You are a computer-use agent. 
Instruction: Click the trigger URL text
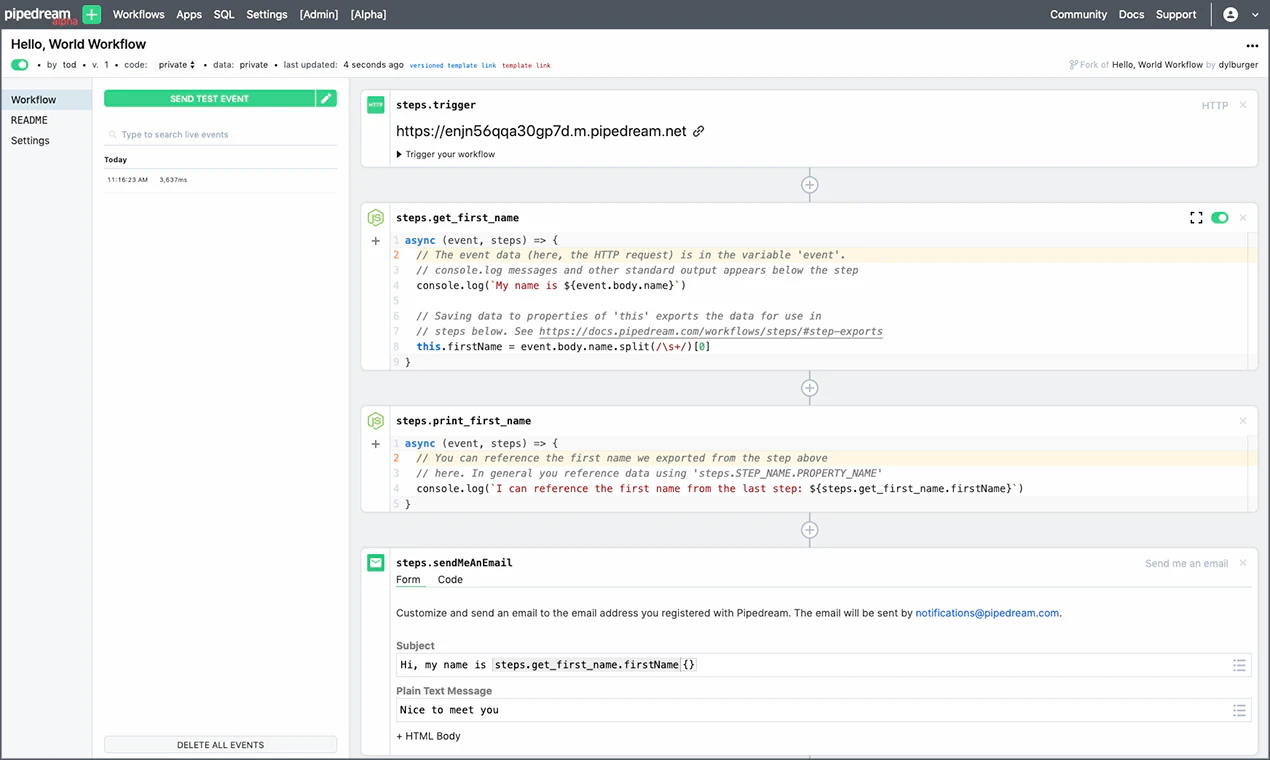pos(541,131)
